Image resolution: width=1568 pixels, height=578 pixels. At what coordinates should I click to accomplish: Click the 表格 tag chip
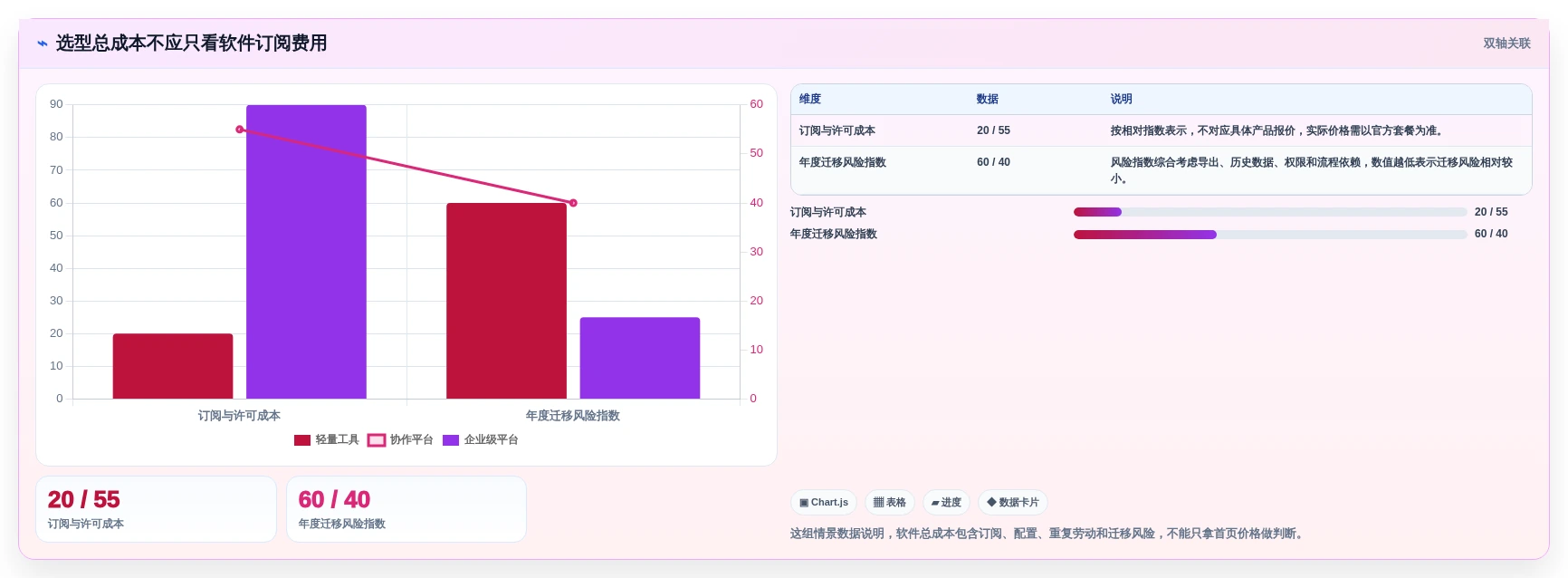pos(890,502)
